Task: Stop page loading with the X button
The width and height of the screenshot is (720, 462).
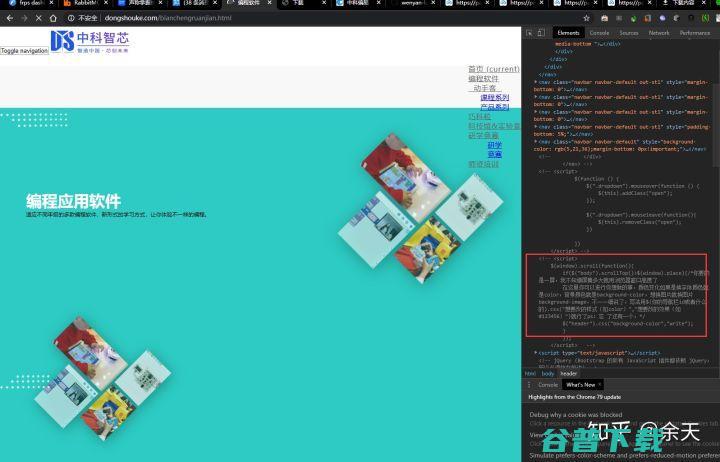Action: [39, 18]
